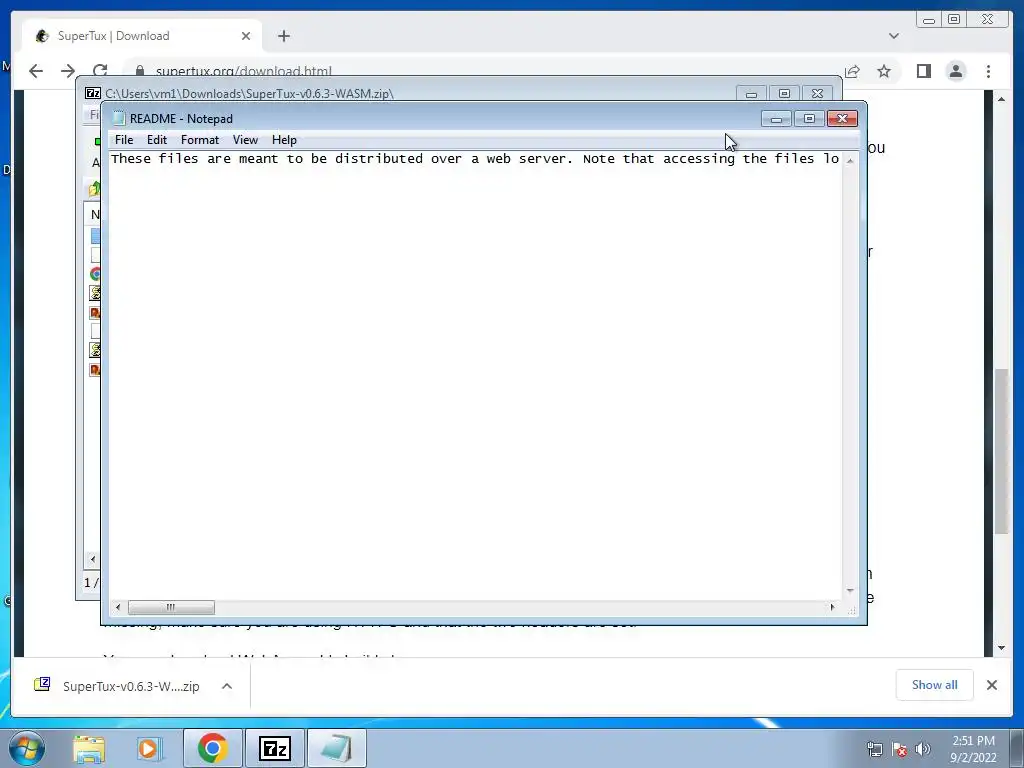Viewport: 1024px width, 768px height.
Task: Click the supertux.org URL field
Action: point(244,71)
